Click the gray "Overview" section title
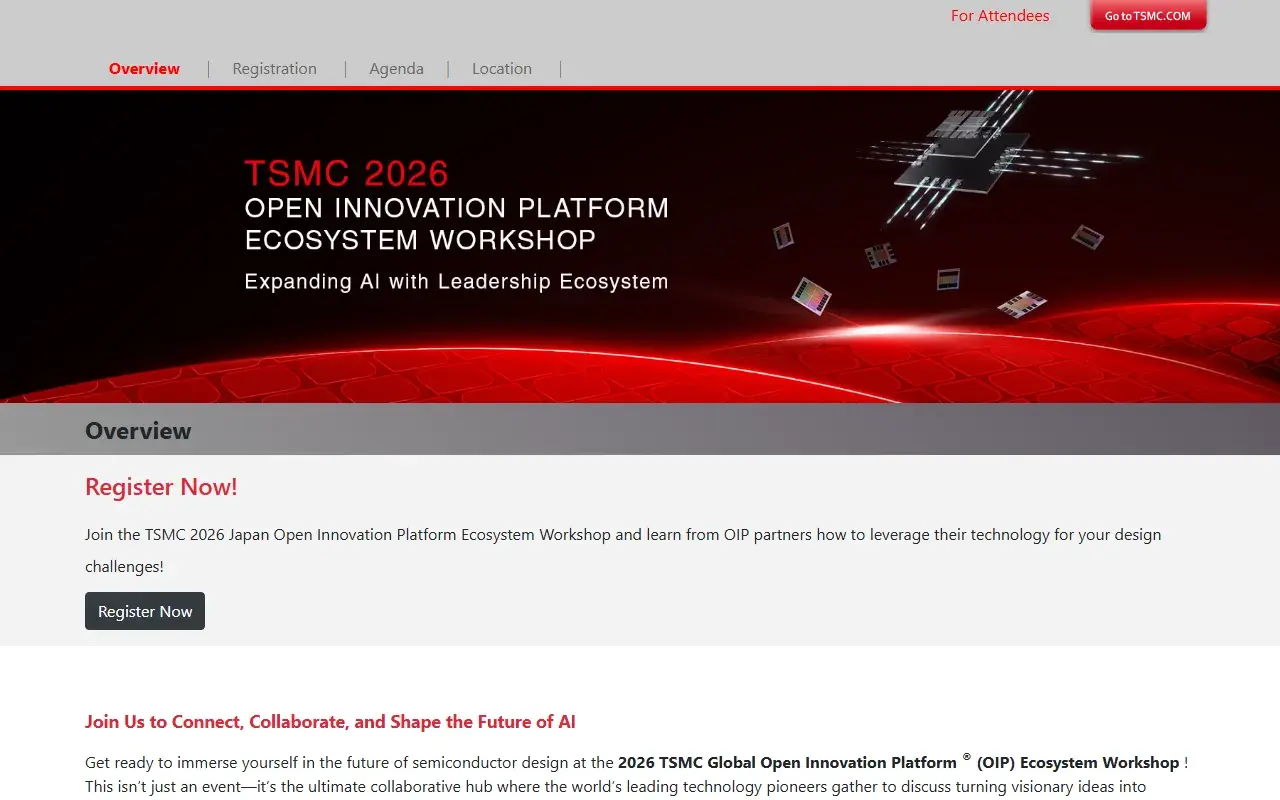1280x800 pixels. (138, 431)
